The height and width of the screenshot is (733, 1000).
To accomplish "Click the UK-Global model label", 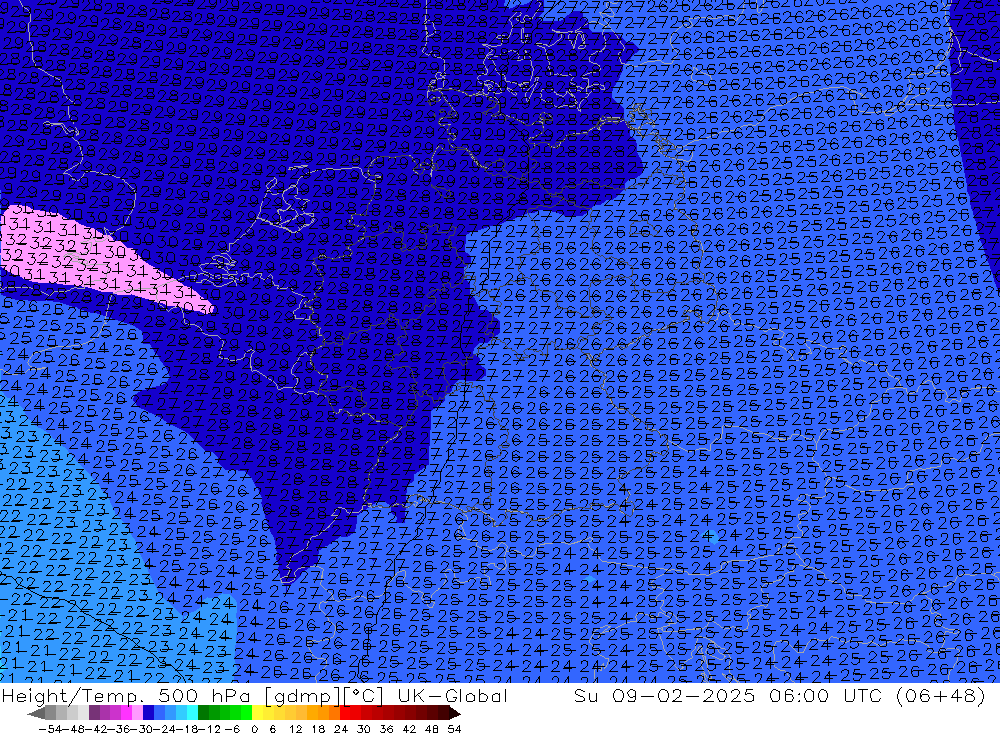I will 452,696.
